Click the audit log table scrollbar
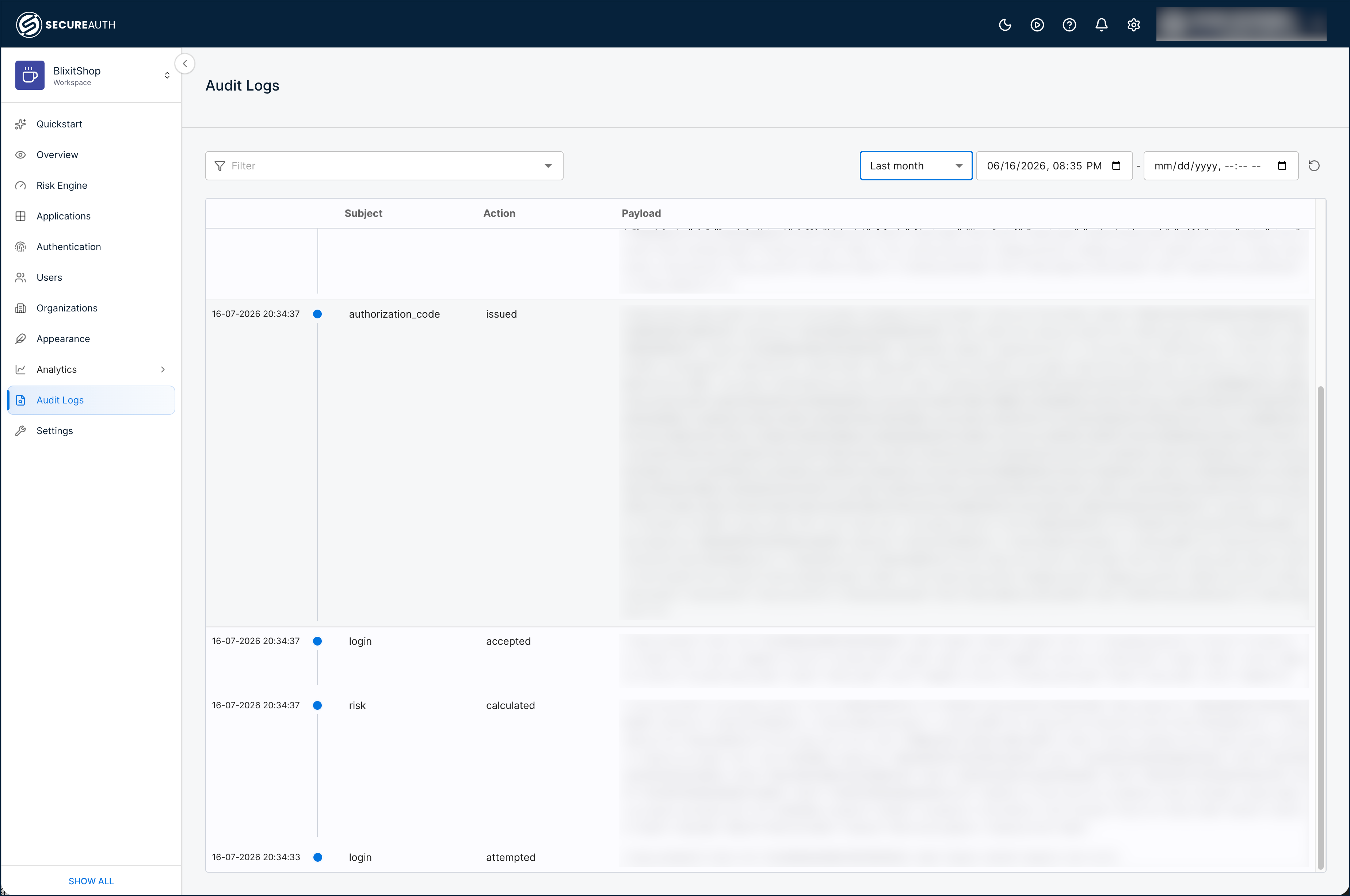This screenshot has width=1350, height=896. click(1320, 627)
